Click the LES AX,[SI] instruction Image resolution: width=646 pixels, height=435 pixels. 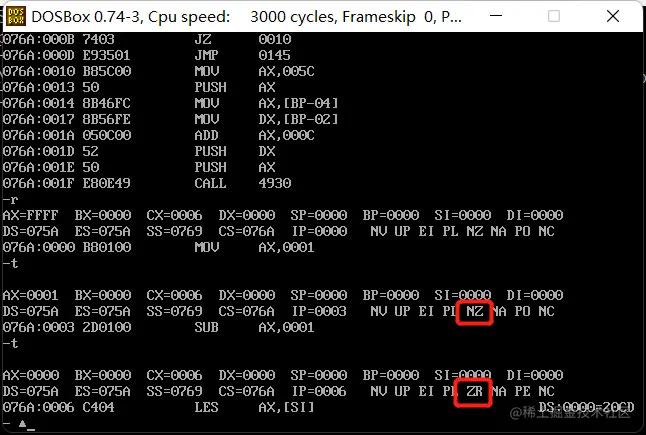pos(255,407)
